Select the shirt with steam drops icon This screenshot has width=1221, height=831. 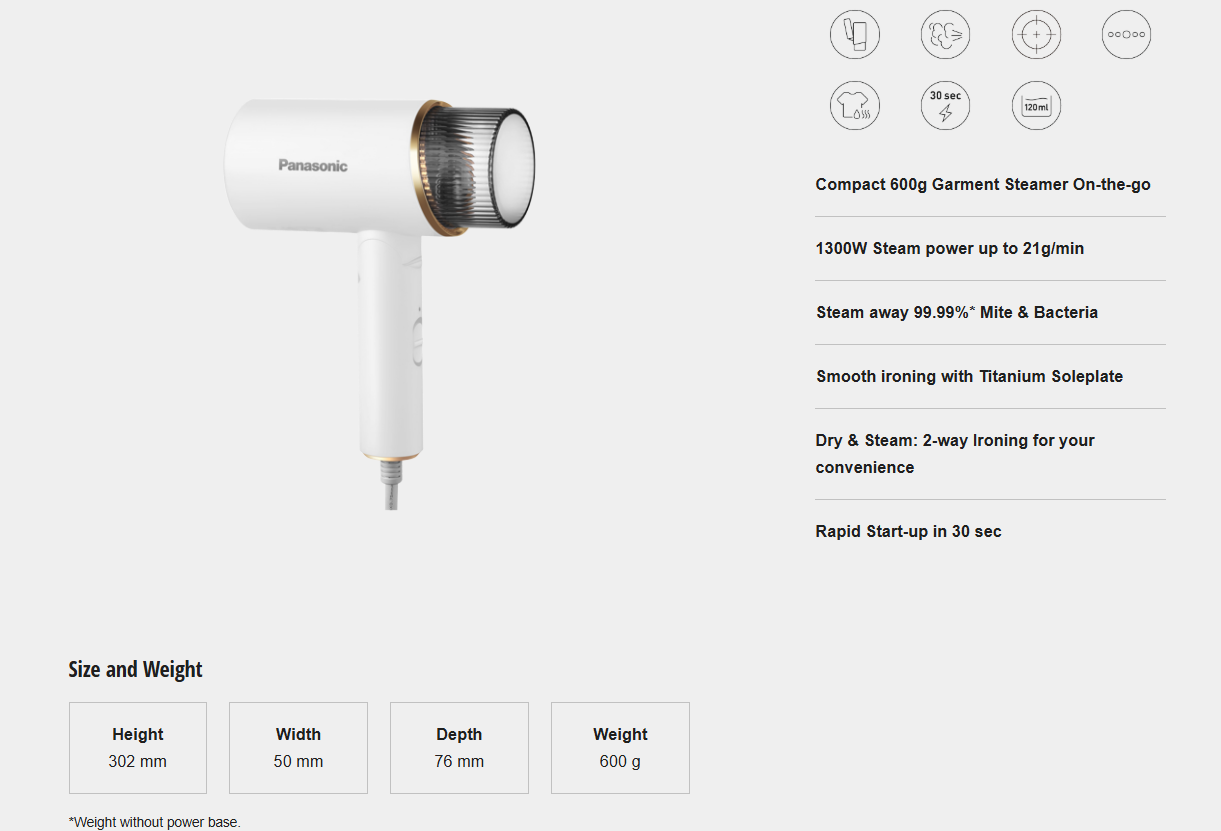click(855, 105)
